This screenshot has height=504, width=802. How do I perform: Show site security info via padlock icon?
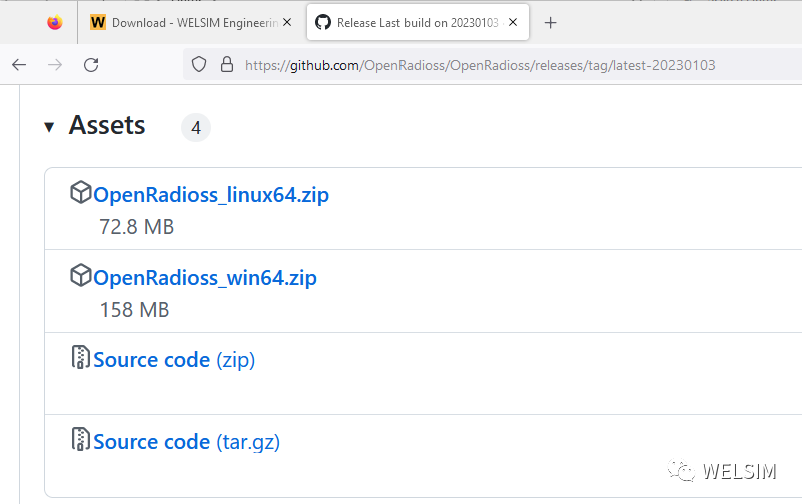tap(227, 64)
